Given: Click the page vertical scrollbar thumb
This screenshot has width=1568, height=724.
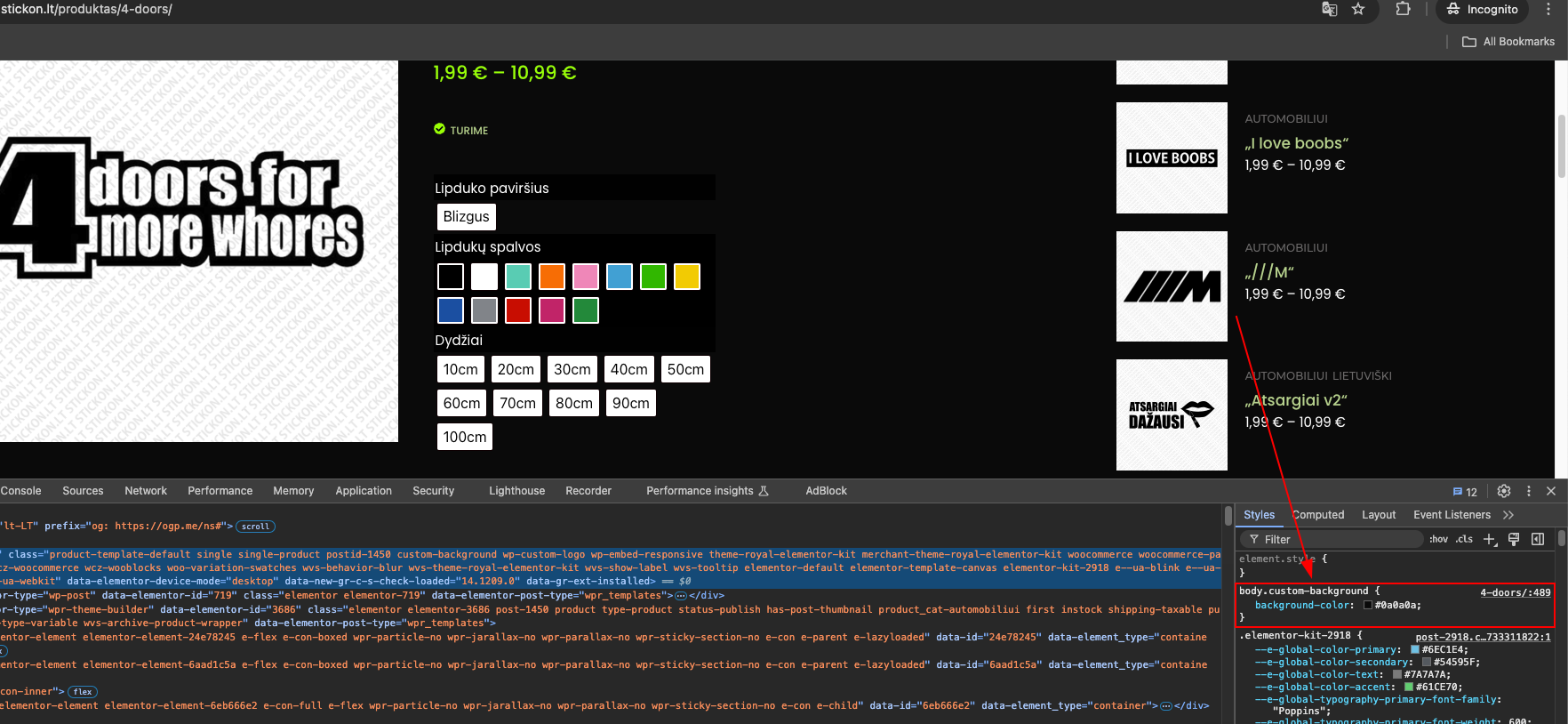Looking at the screenshot, I should pos(1562,145).
